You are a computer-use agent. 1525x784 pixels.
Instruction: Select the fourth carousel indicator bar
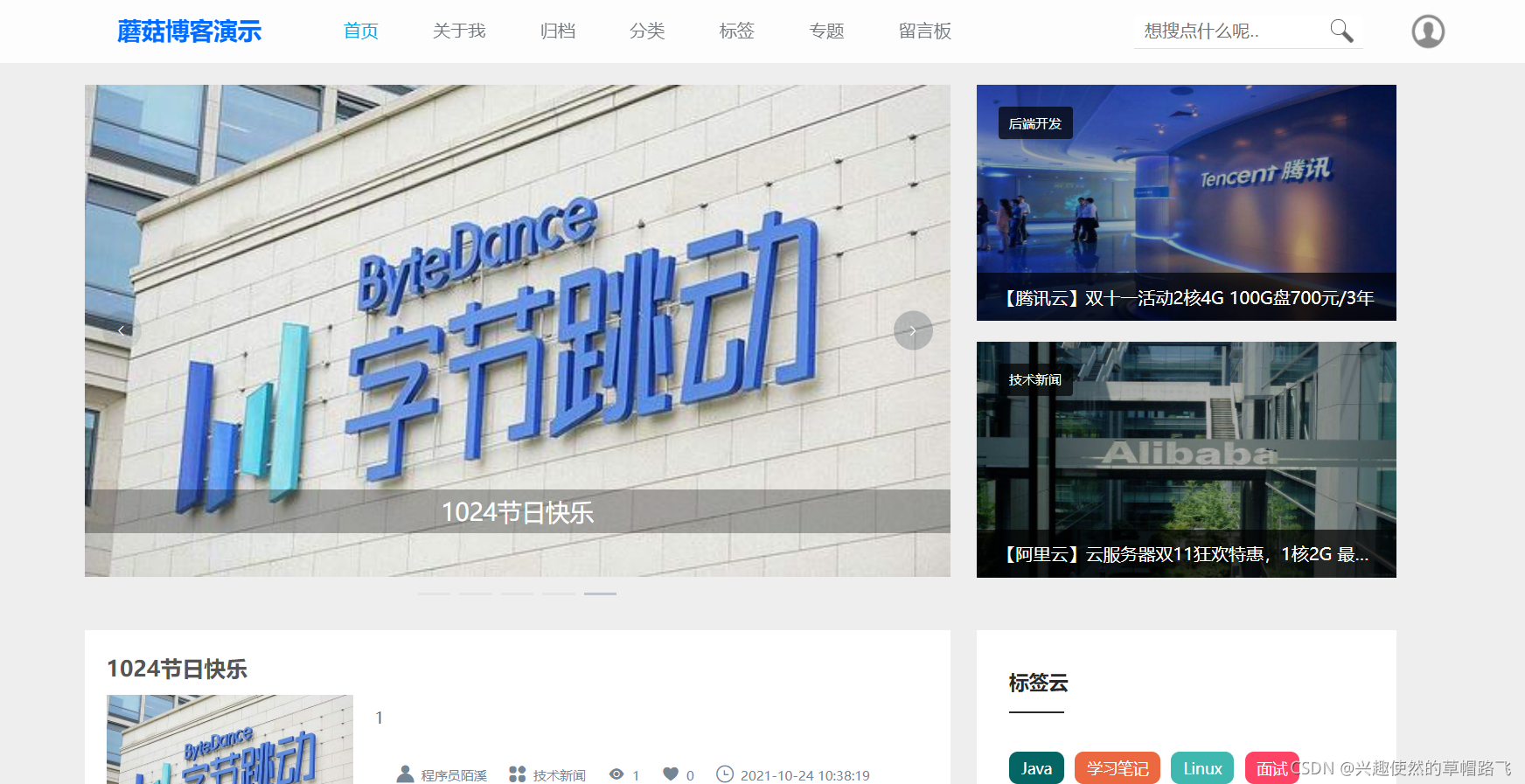click(559, 593)
